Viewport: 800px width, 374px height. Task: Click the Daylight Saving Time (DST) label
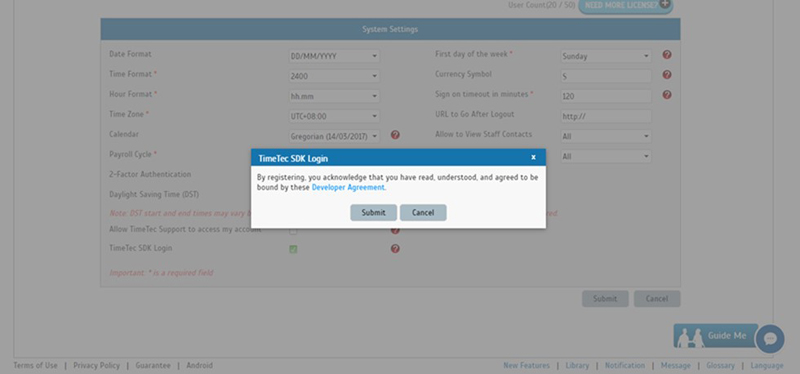tap(154, 194)
